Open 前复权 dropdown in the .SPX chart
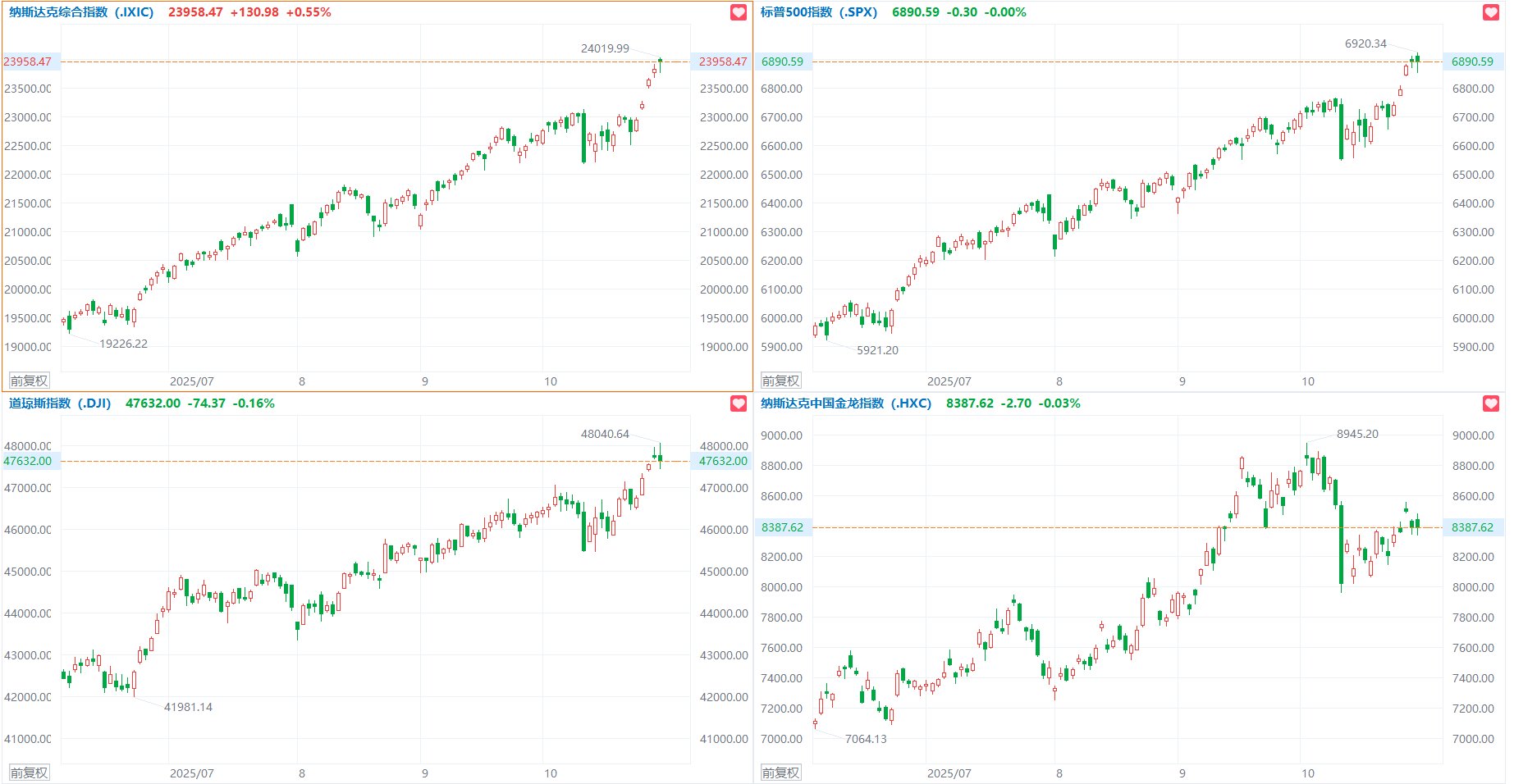Viewport: 1514px width, 784px height. (780, 381)
